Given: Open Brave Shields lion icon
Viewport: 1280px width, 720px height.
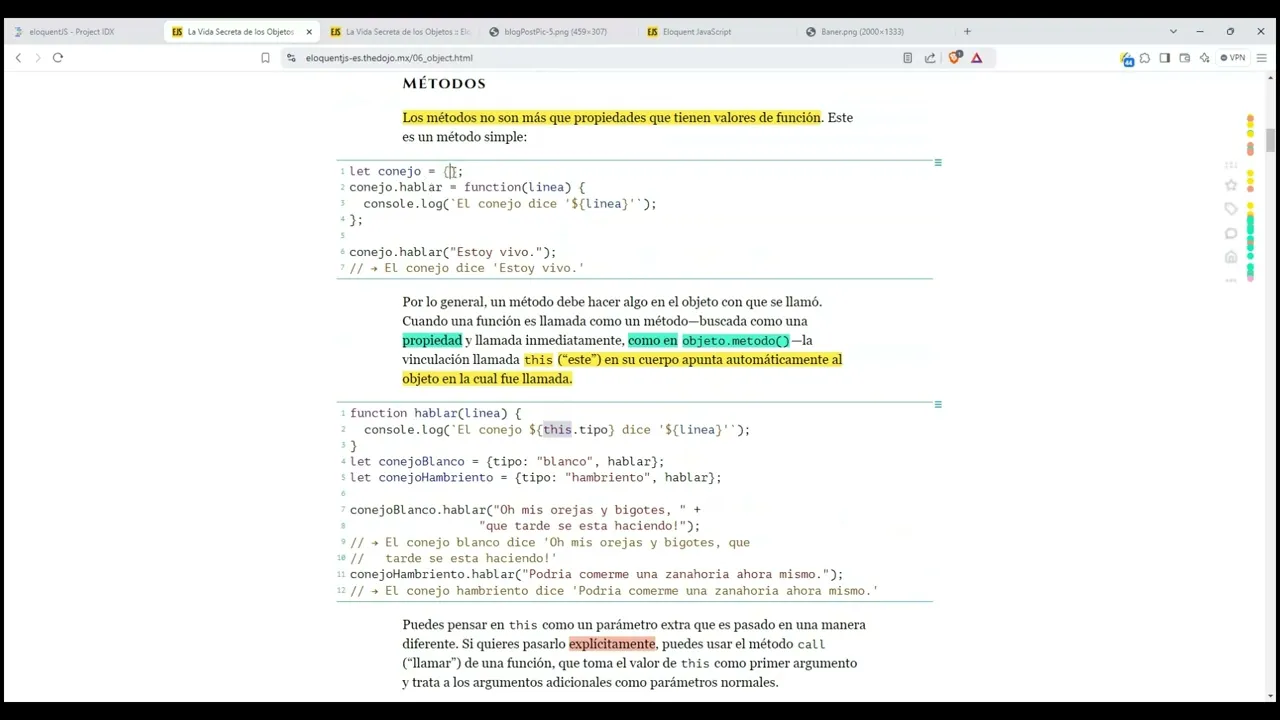Looking at the screenshot, I should click(x=954, y=58).
